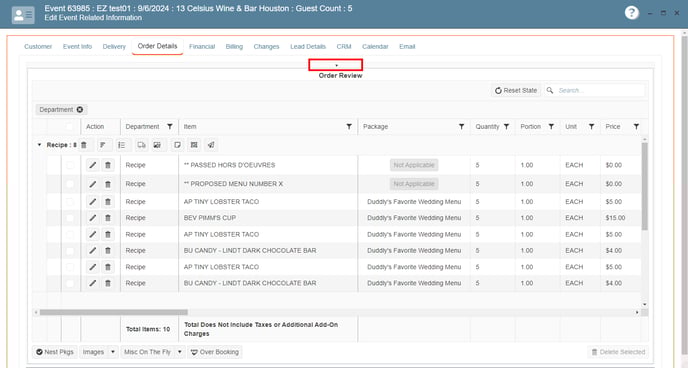Open the Unit column filter
The height and width of the screenshot is (368, 688).
(x=591, y=127)
